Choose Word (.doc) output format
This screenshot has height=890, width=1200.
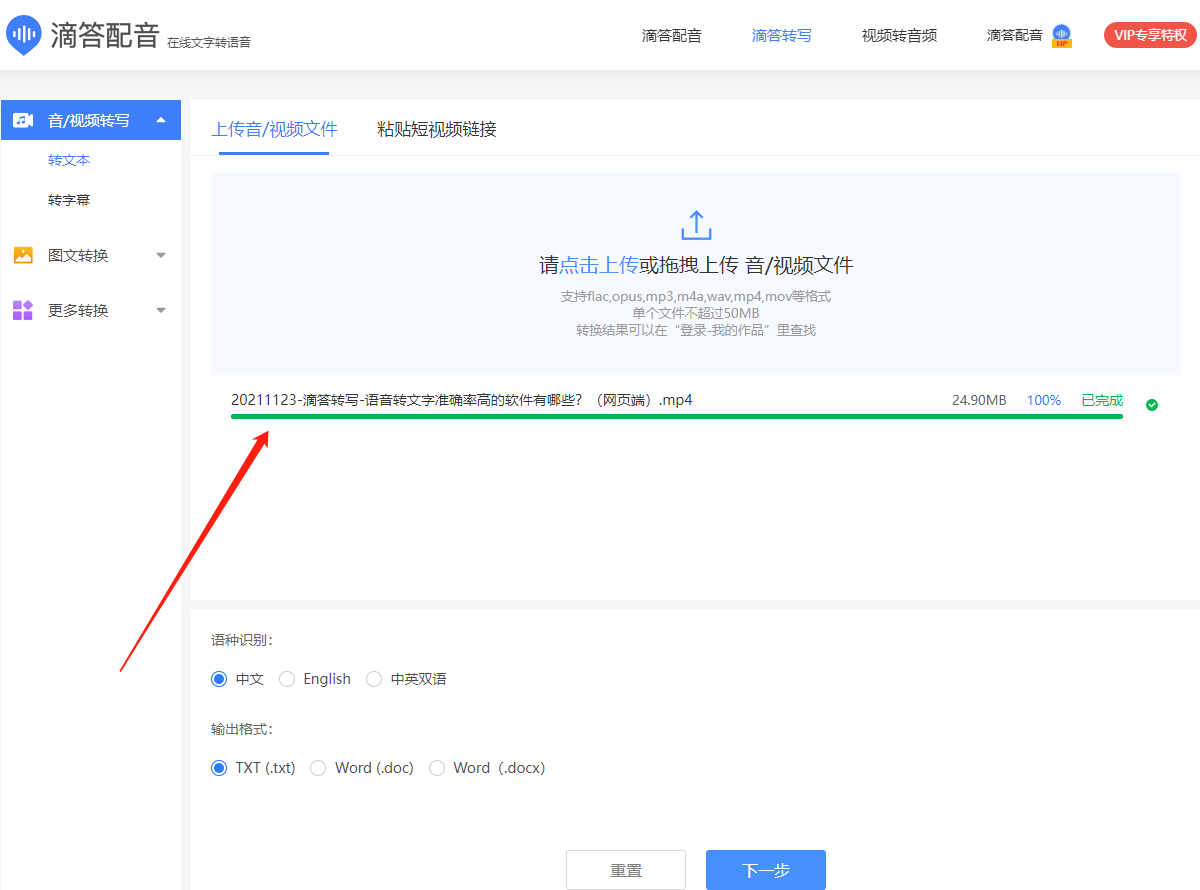[318, 768]
